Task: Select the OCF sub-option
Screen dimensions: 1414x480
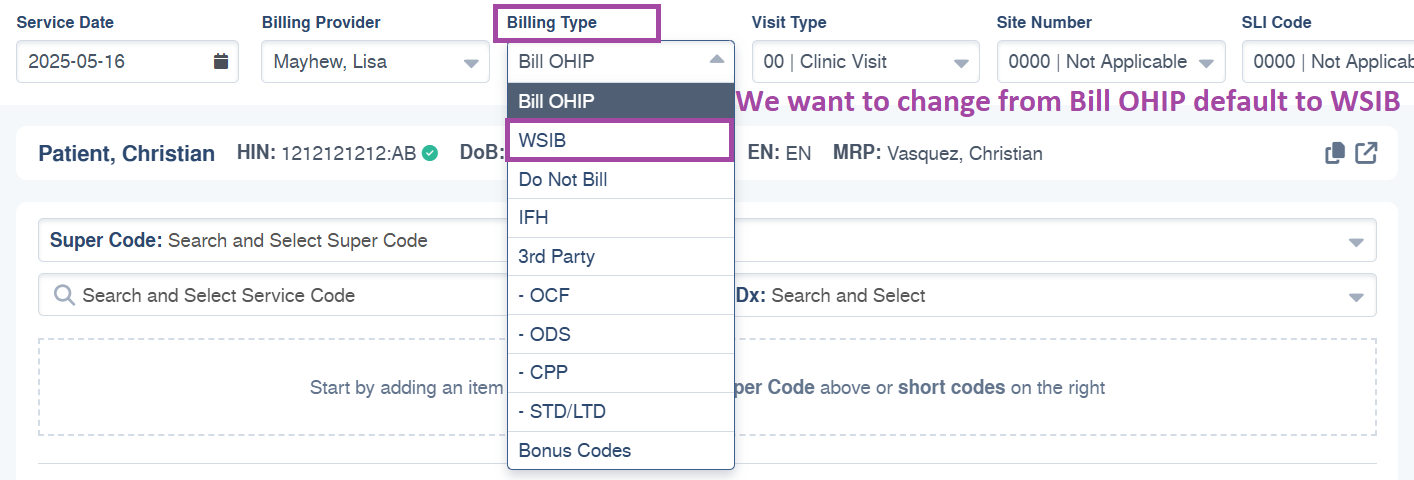Action: click(x=621, y=296)
